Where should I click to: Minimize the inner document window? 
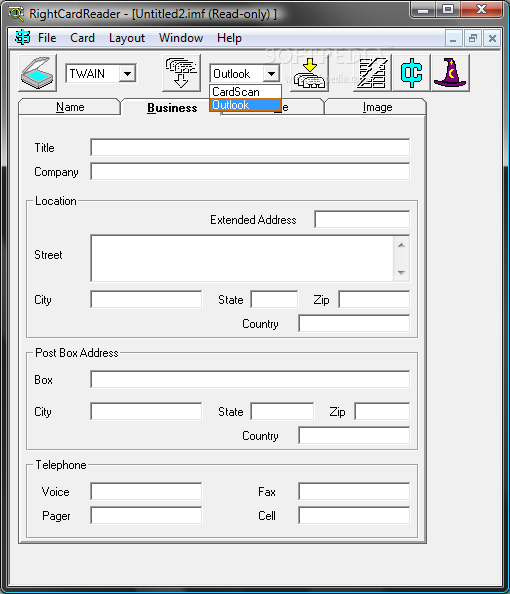[453, 38]
